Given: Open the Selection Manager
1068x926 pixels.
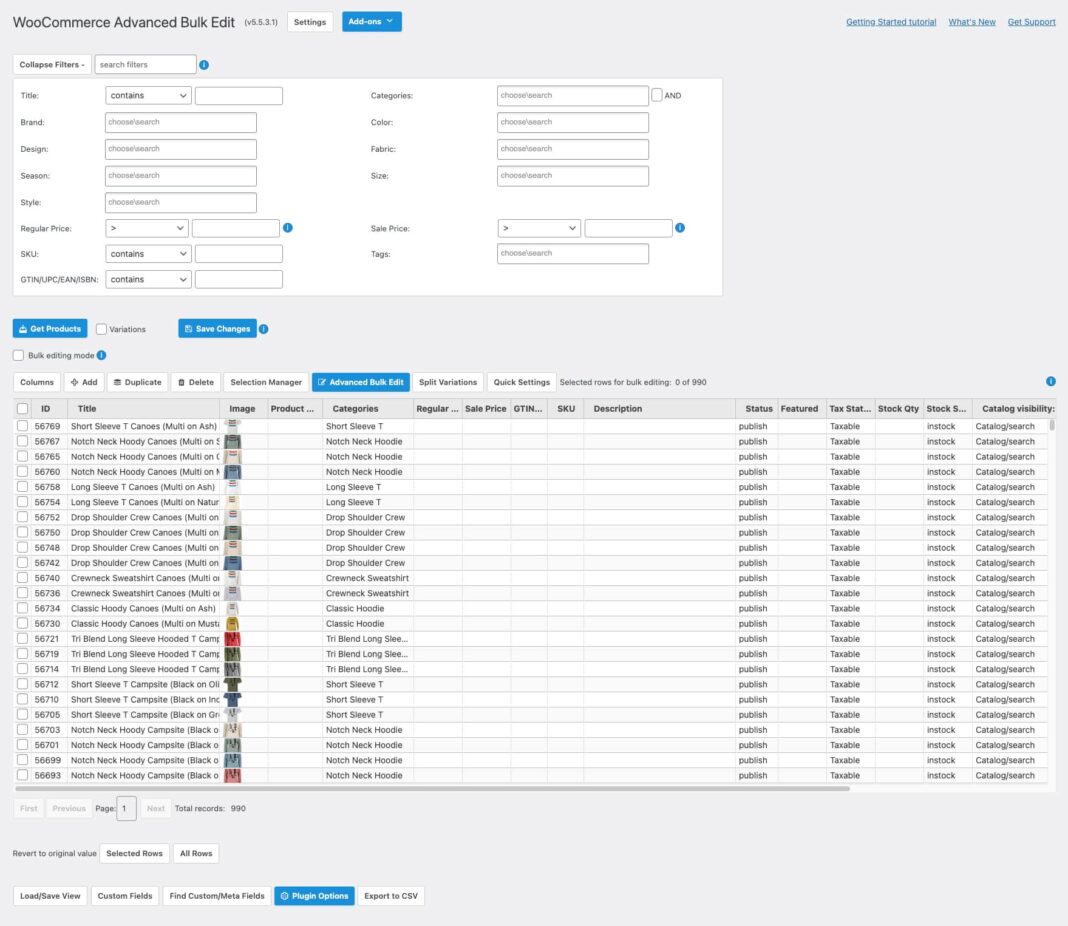Looking at the screenshot, I should coord(266,382).
